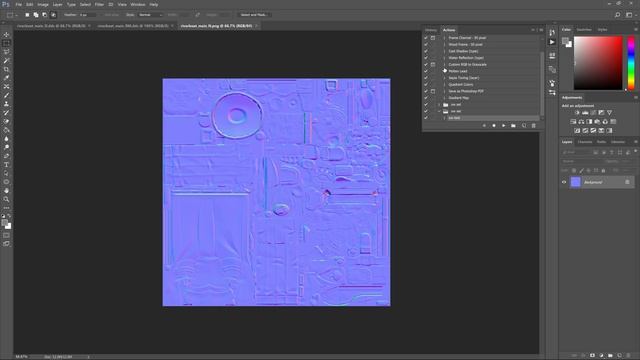Click the Levels adjustment icon
Screen dimensions: 640x360
pos(585,113)
